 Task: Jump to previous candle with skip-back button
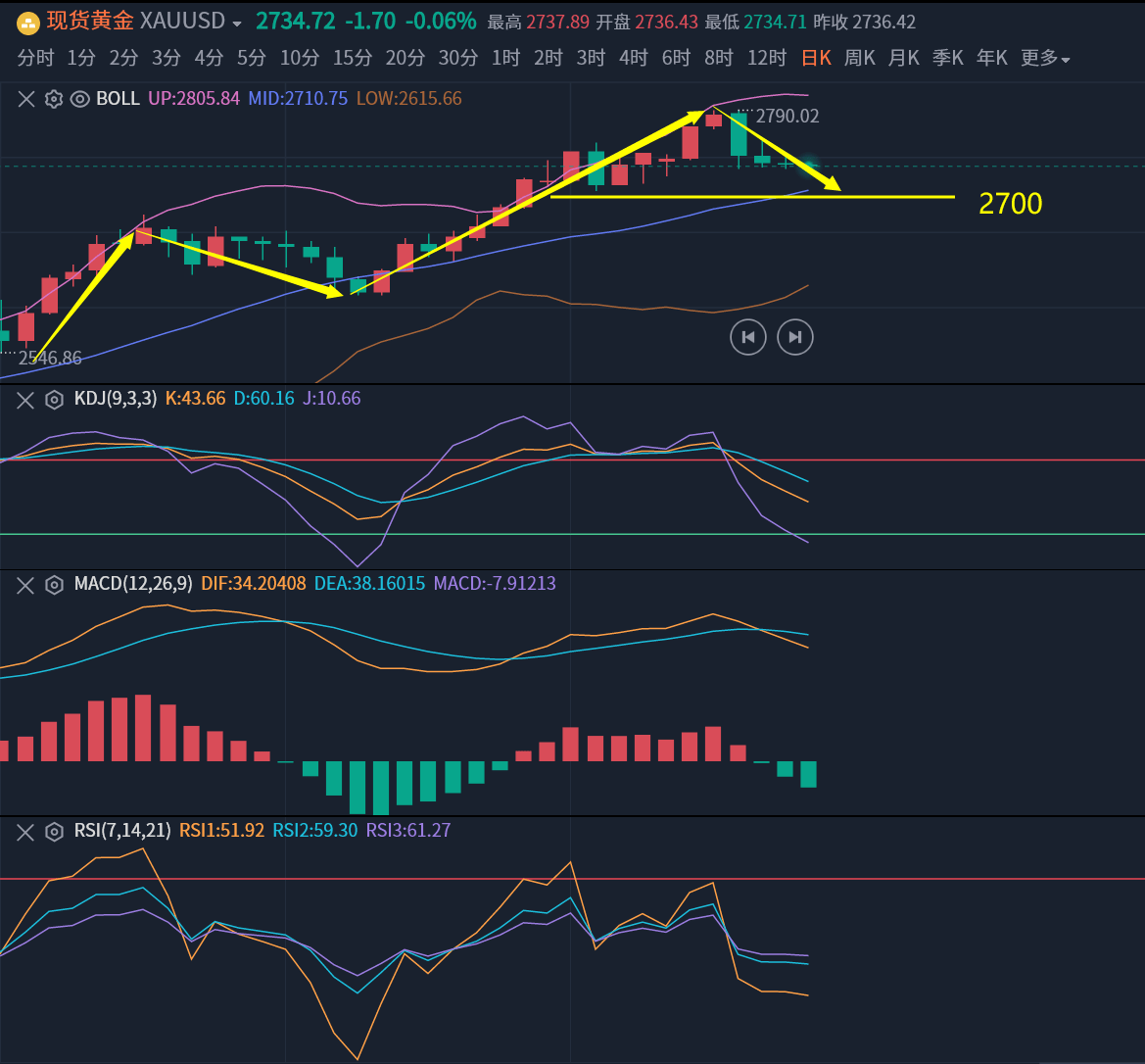coord(748,338)
